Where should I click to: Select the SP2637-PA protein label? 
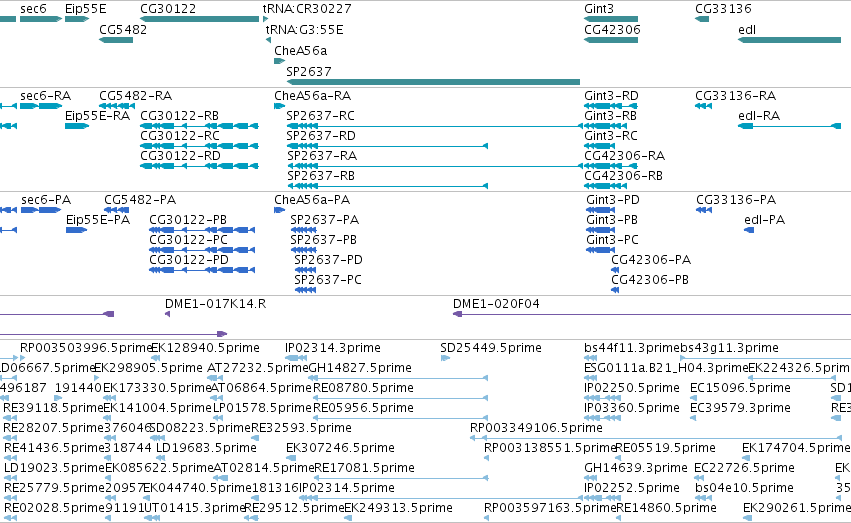tap(324, 220)
